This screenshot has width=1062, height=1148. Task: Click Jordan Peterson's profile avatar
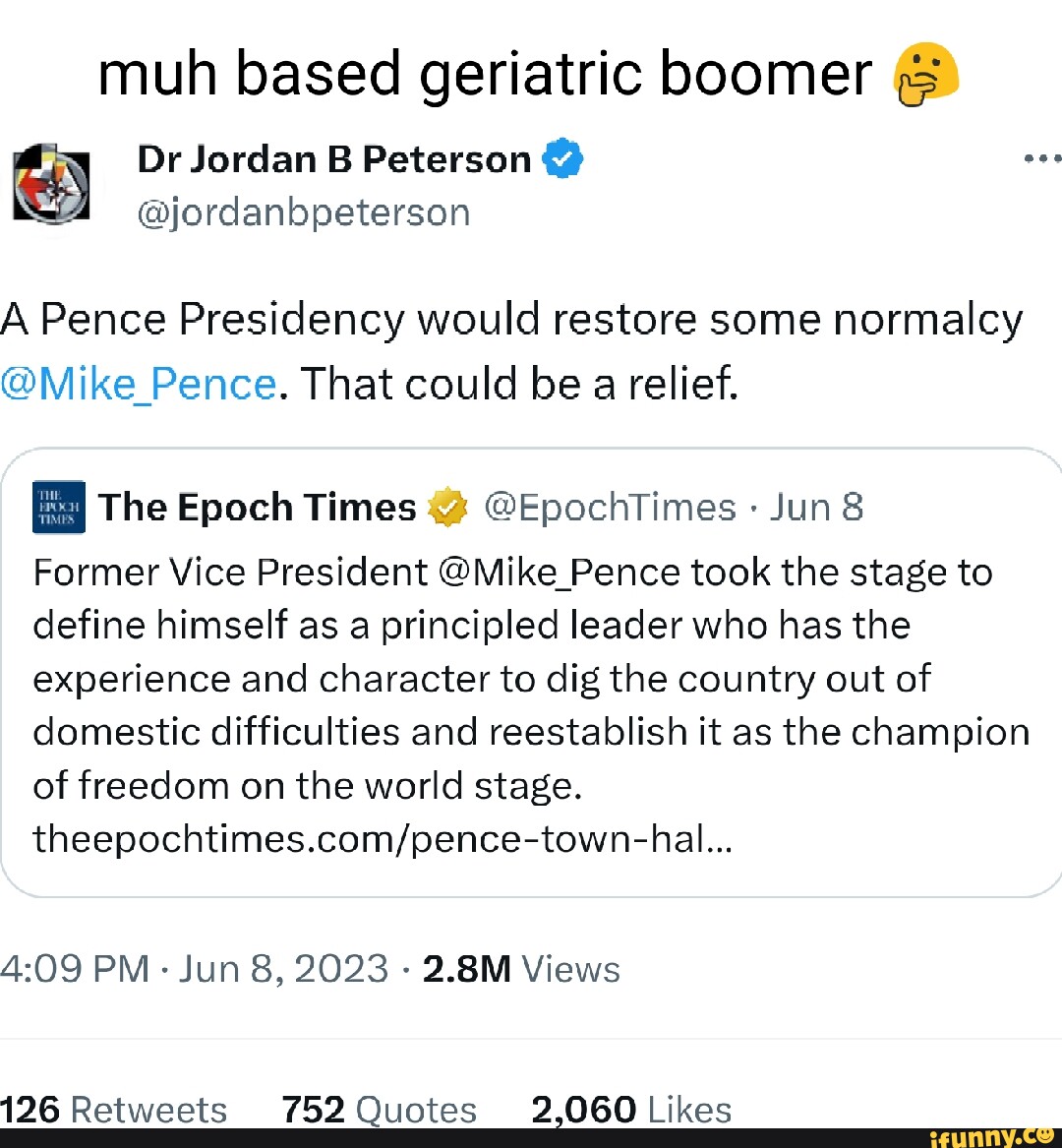51,184
